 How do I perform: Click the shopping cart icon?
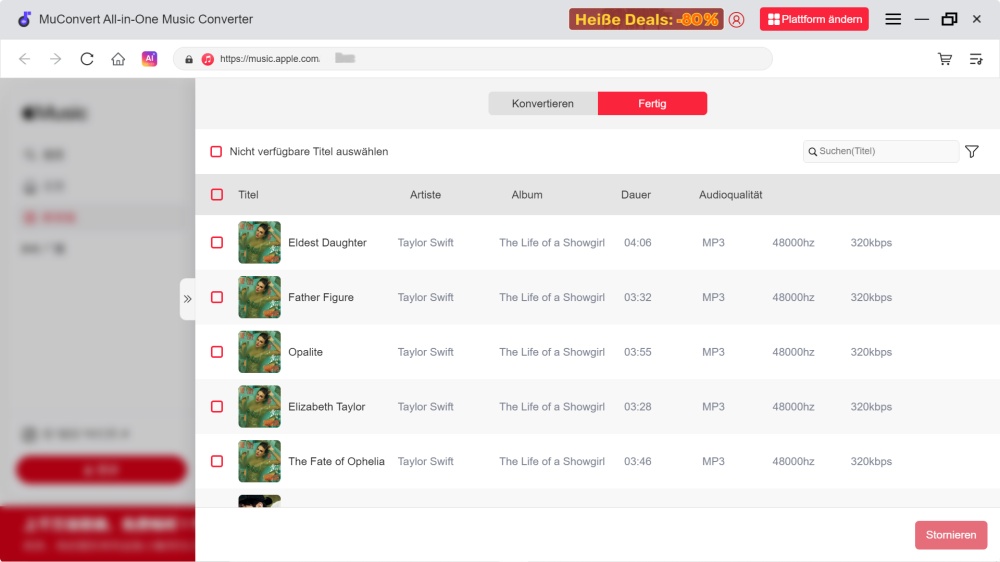[x=945, y=59]
